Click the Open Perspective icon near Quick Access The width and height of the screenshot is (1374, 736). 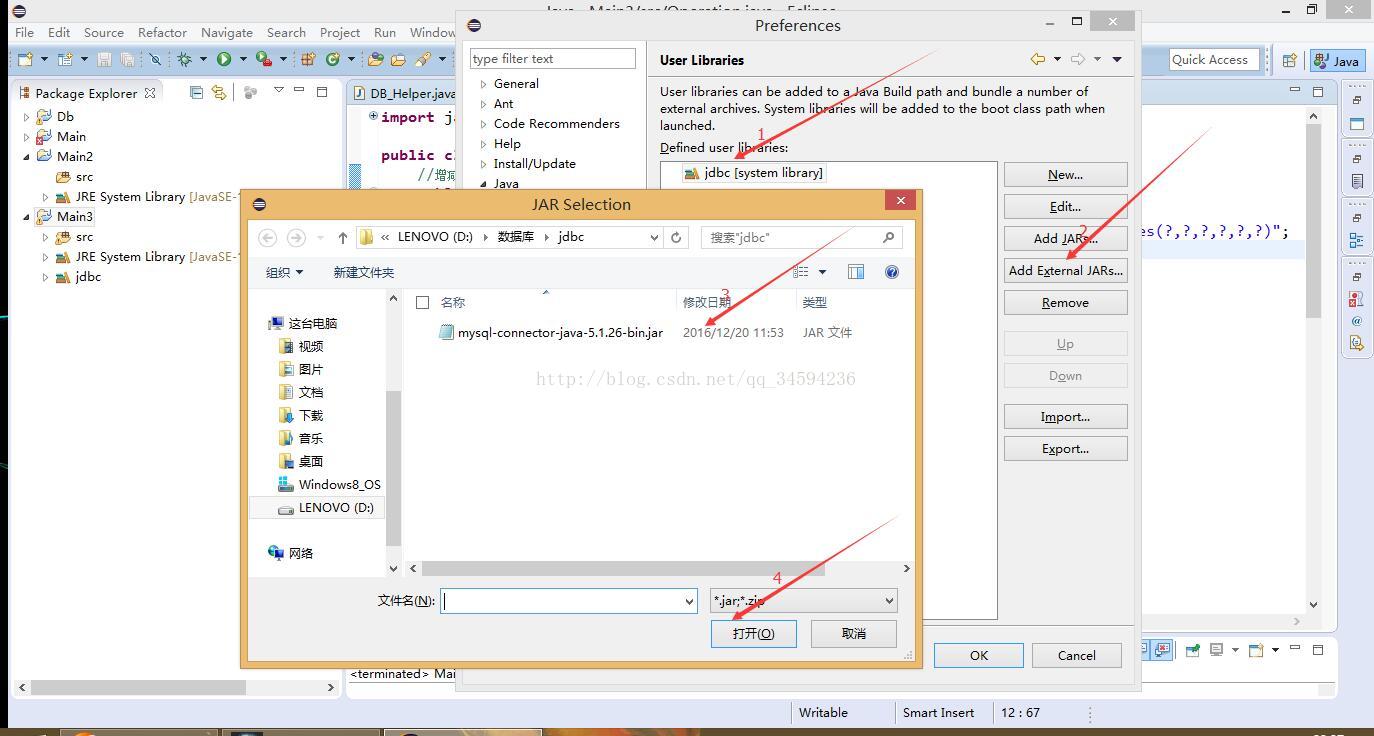point(1289,60)
